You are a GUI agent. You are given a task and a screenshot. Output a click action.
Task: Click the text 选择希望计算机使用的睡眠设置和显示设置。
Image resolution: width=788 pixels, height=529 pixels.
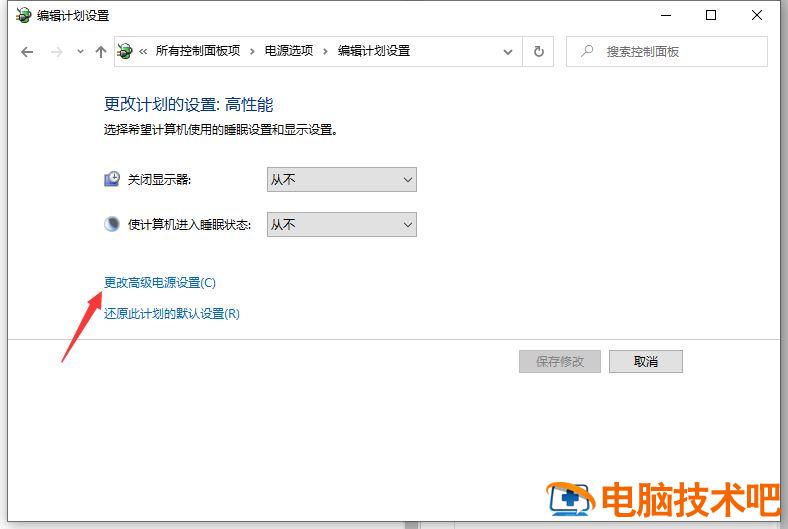click(221, 130)
